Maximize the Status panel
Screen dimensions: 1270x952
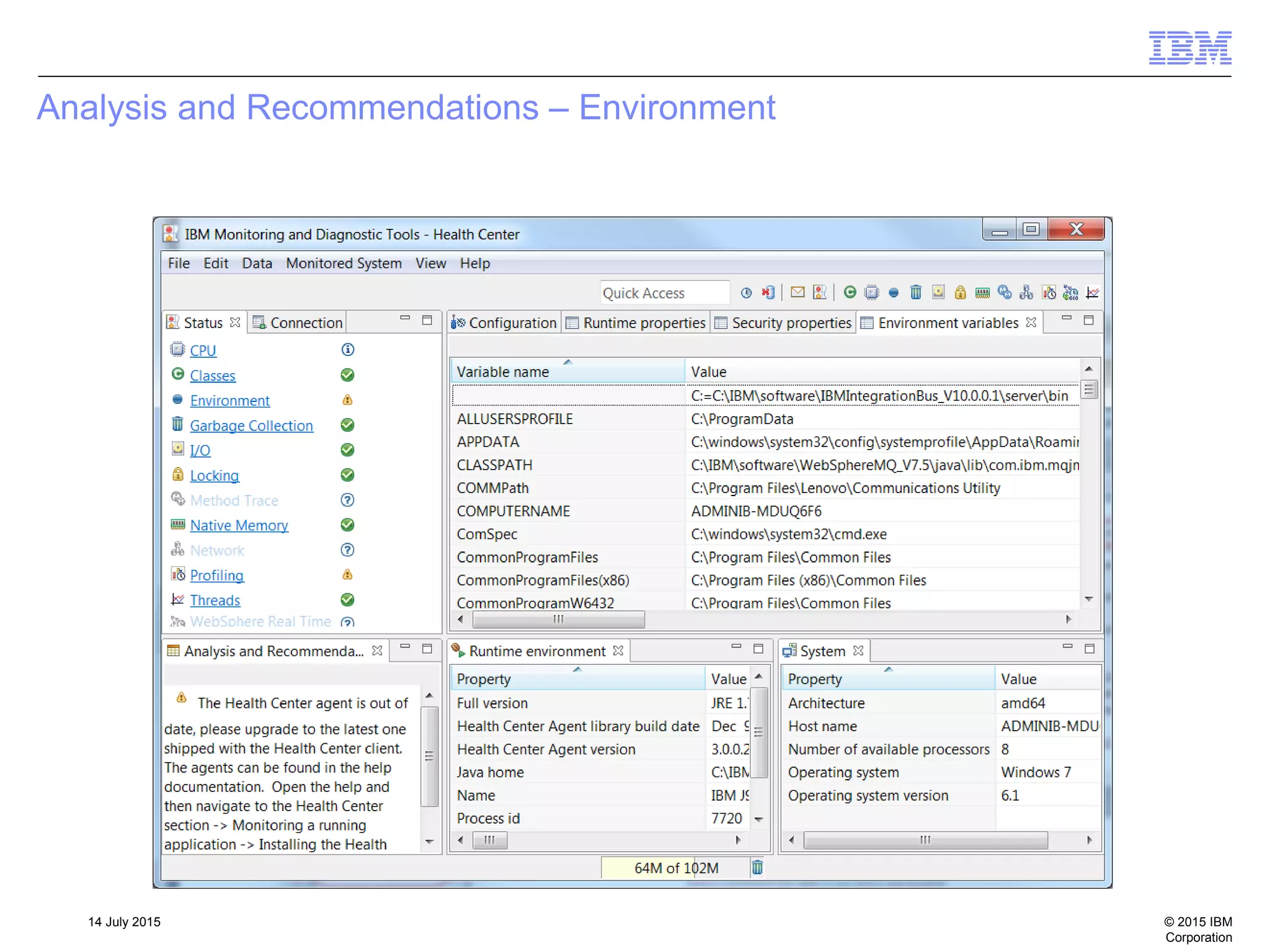tap(427, 320)
